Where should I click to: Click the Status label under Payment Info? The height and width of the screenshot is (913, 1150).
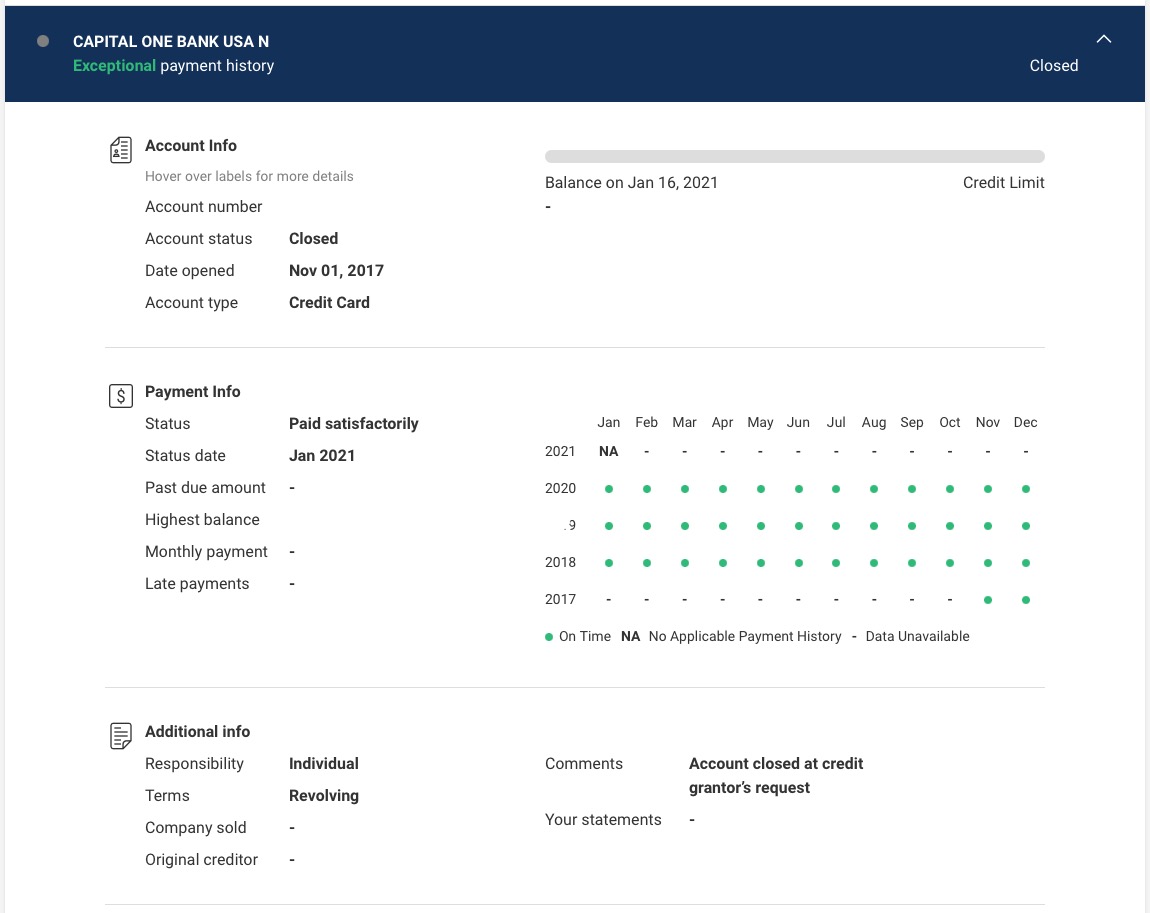(167, 424)
